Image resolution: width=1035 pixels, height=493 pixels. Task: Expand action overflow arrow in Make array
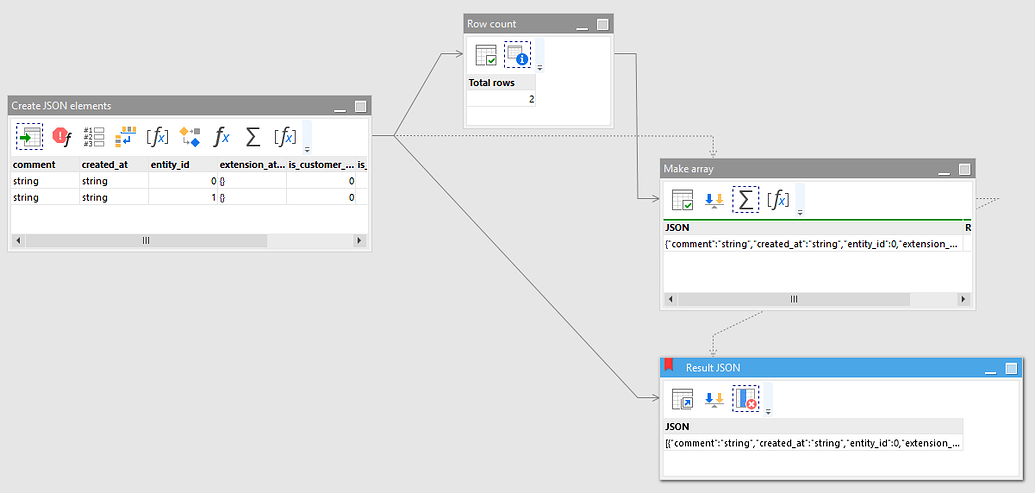tap(800, 213)
